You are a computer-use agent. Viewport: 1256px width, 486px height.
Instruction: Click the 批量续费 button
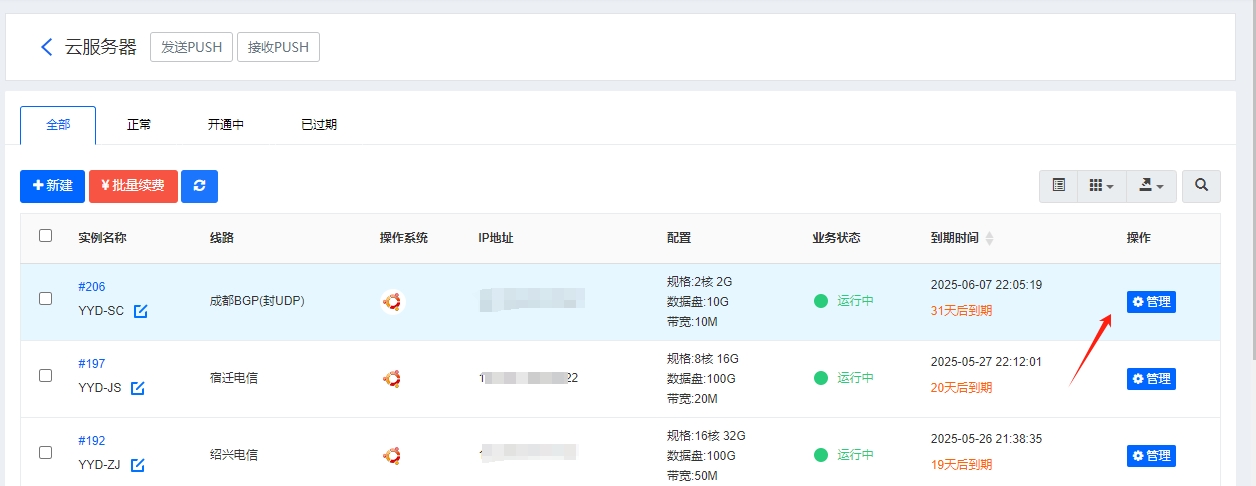coord(133,186)
